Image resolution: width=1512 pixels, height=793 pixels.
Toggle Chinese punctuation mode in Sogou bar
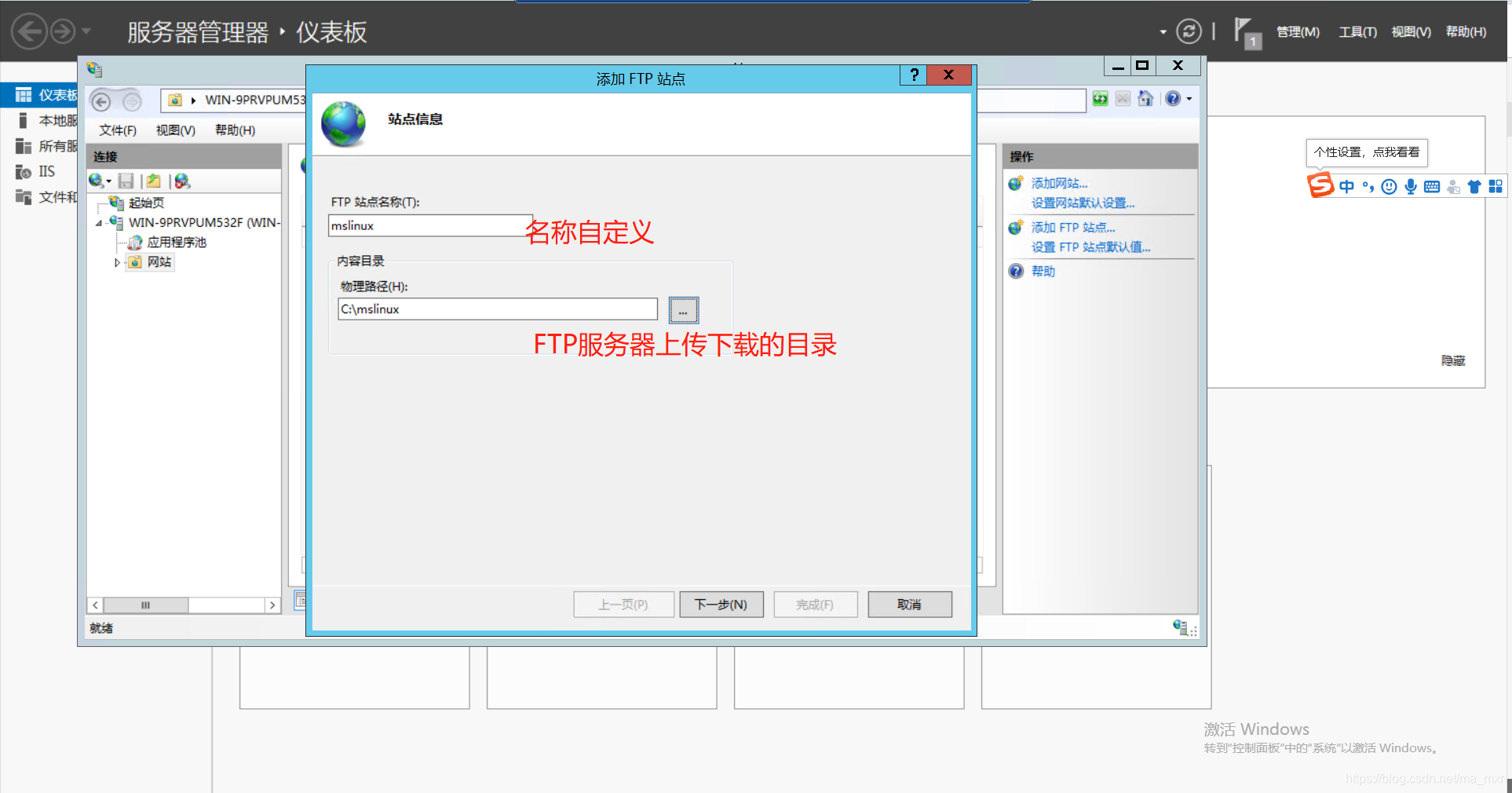[x=1368, y=187]
